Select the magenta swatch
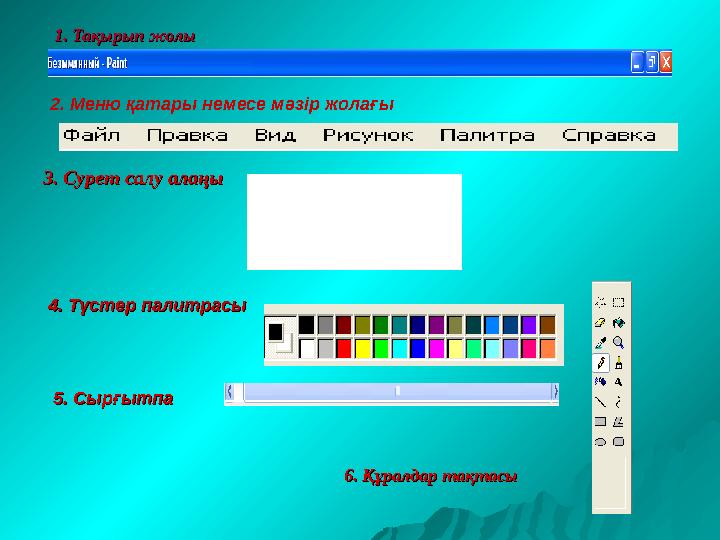Screen dimensions: 720x540 pyautogui.click(x=436, y=349)
